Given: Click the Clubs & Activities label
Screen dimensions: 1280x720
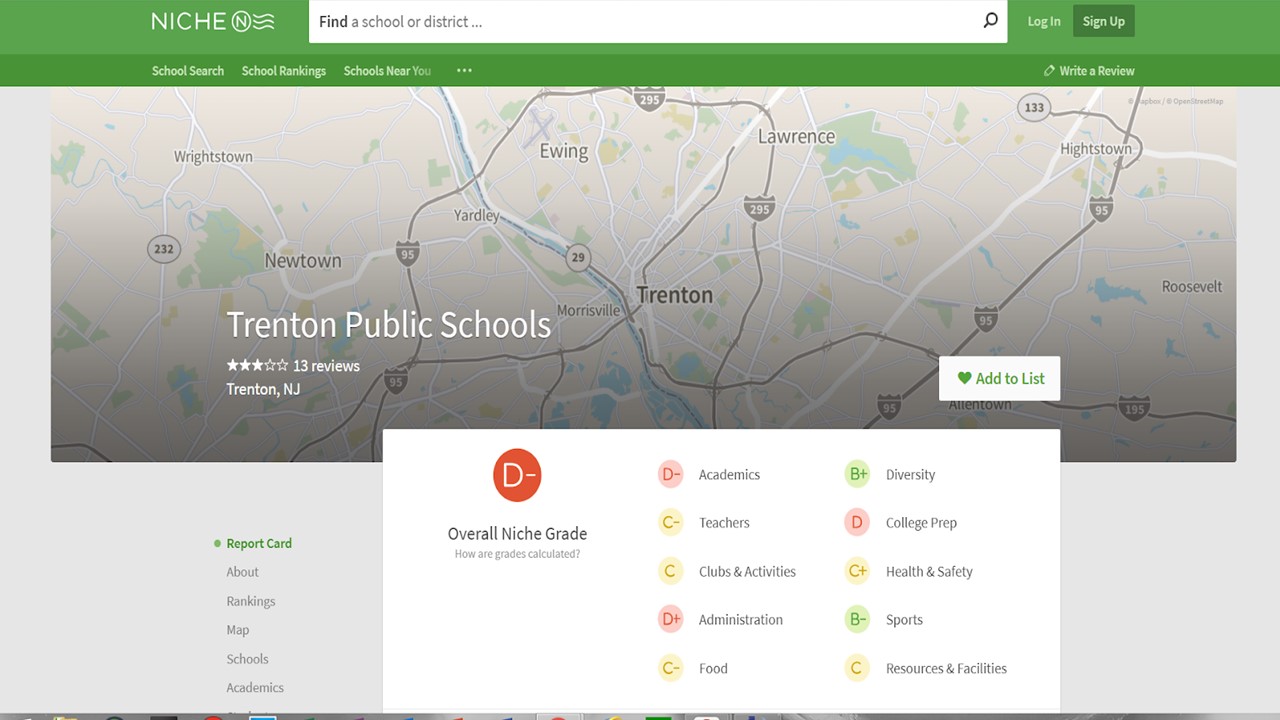Looking at the screenshot, I should click(747, 572).
